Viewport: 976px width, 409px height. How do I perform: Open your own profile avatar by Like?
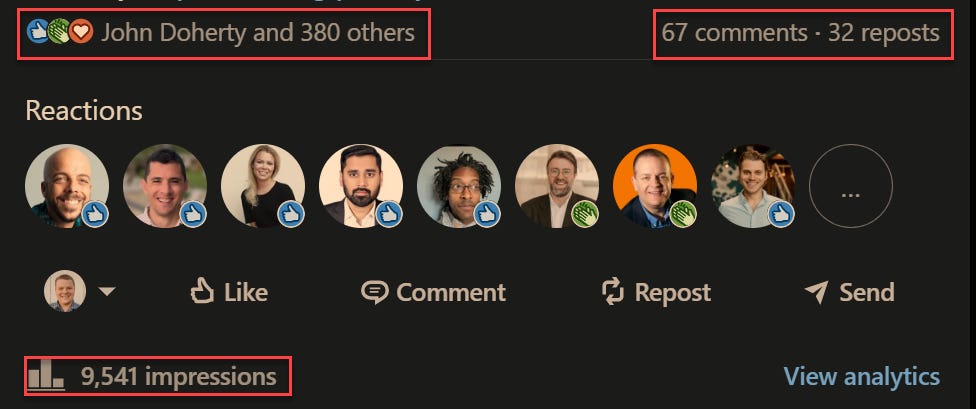pos(65,291)
